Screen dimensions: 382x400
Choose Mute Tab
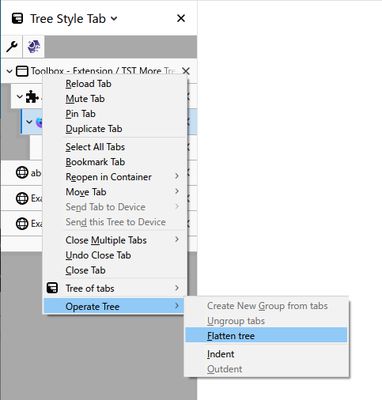[x=115, y=99]
